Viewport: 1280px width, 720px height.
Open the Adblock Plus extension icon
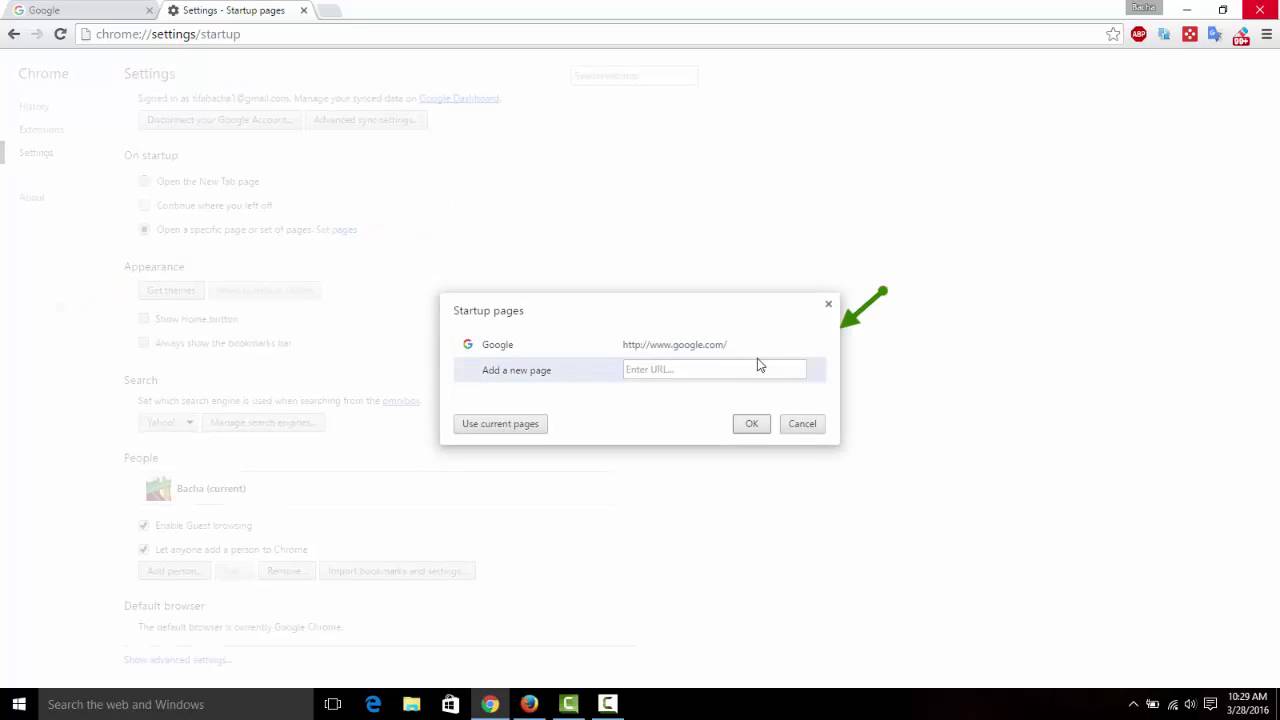(x=1138, y=34)
